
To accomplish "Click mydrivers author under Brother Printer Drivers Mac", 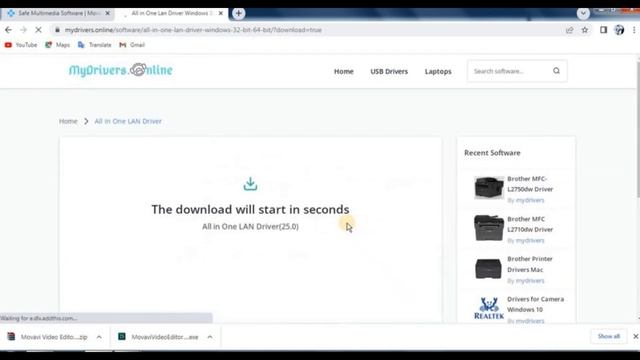I will point(530,281).
